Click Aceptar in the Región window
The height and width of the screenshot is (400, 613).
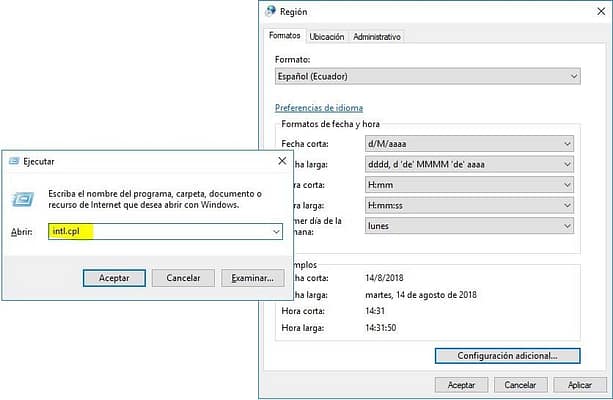click(x=461, y=385)
